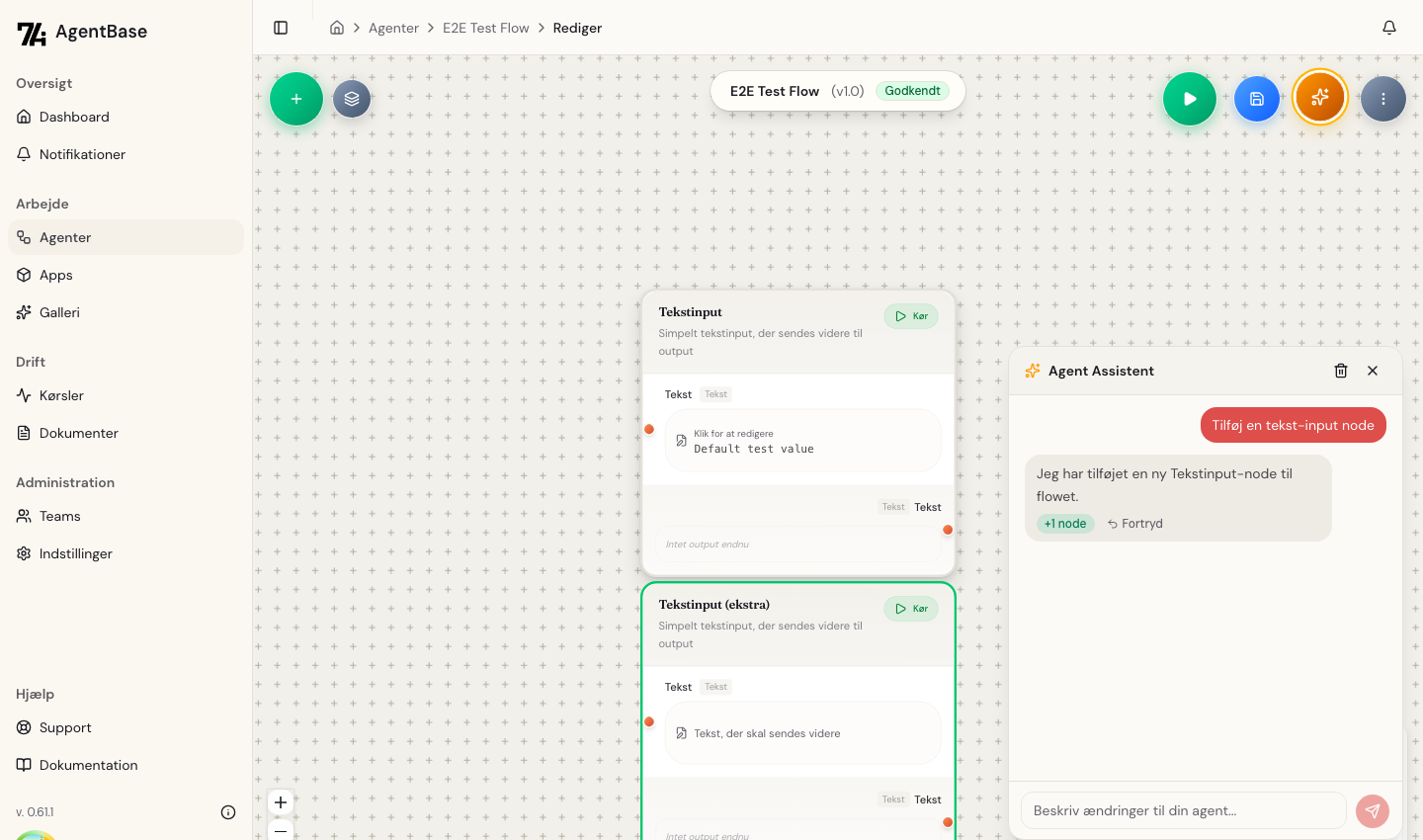This screenshot has height=840, width=1423.
Task: Open Dashboard in the sidebar
Action: pyautogui.click(x=74, y=117)
